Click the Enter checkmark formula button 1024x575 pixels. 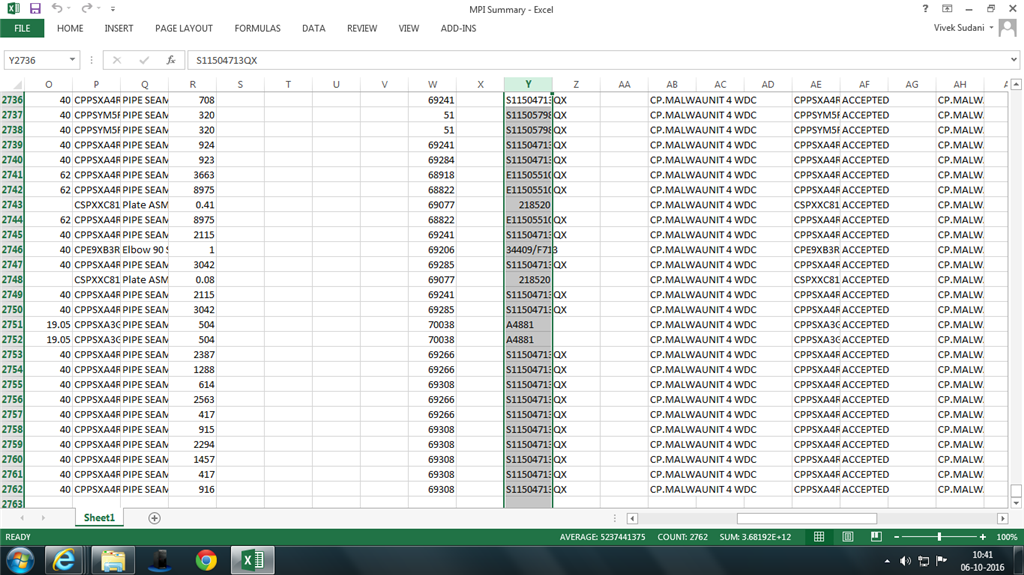(144, 60)
